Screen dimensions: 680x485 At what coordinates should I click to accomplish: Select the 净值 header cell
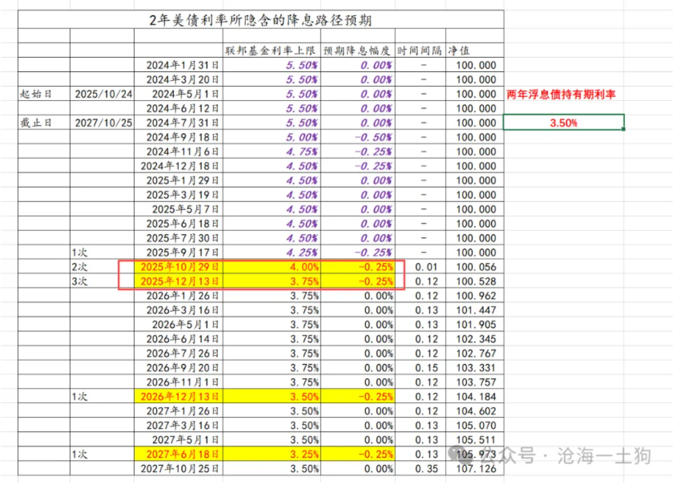click(x=474, y=50)
